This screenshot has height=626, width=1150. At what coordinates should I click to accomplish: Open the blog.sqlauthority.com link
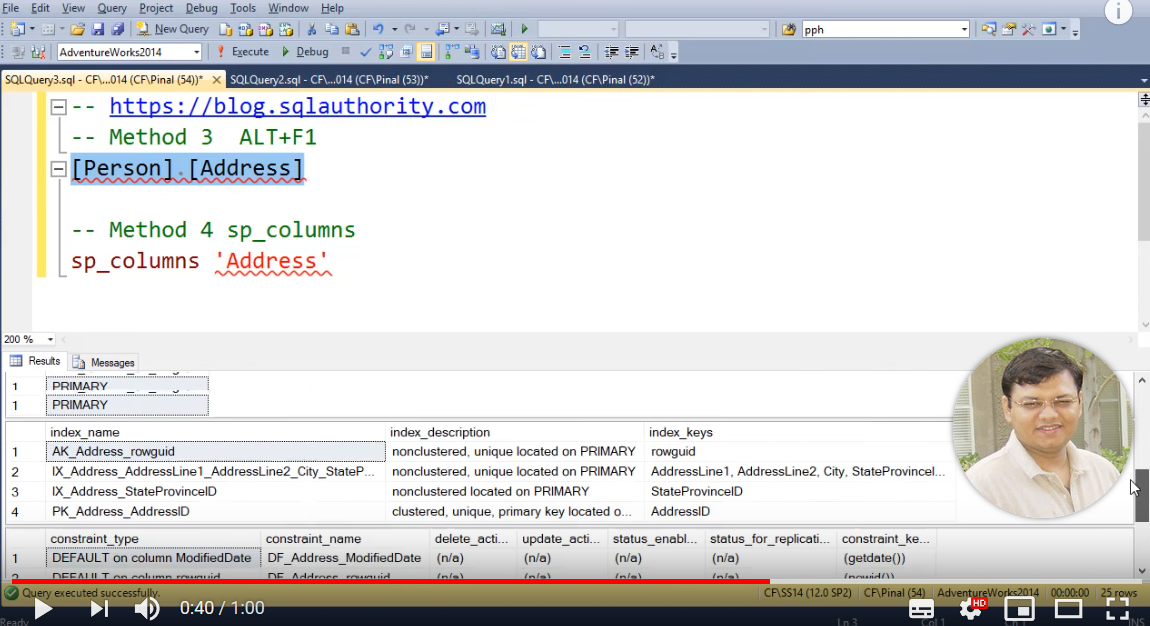298,106
